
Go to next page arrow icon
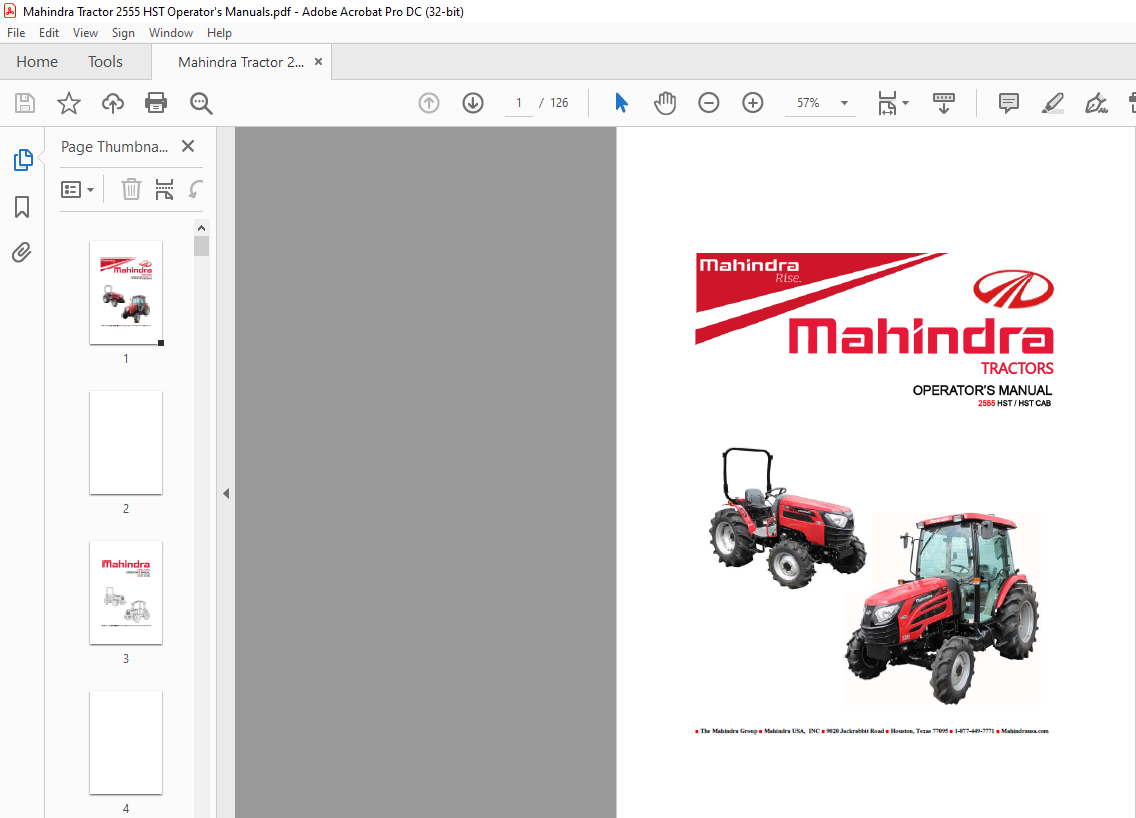click(473, 103)
